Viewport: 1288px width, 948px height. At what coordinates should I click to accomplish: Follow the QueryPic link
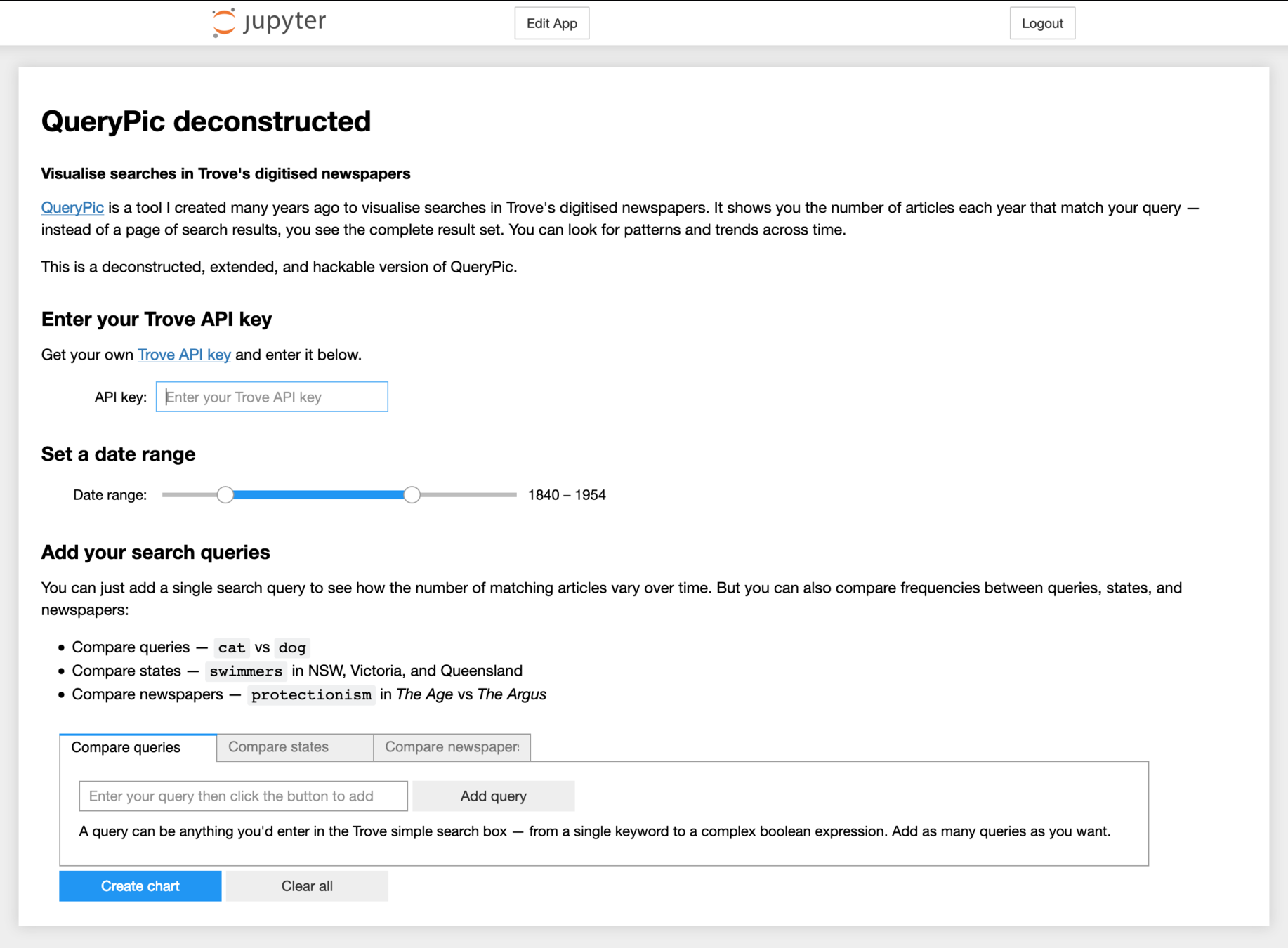click(x=72, y=208)
